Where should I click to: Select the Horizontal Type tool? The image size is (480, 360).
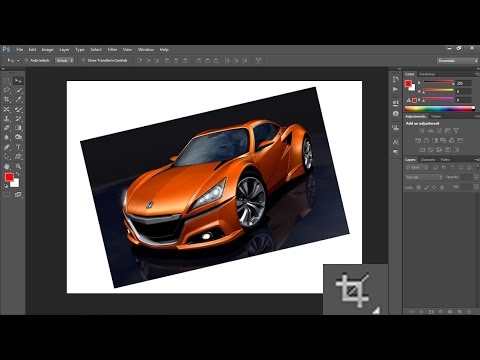coord(18,147)
